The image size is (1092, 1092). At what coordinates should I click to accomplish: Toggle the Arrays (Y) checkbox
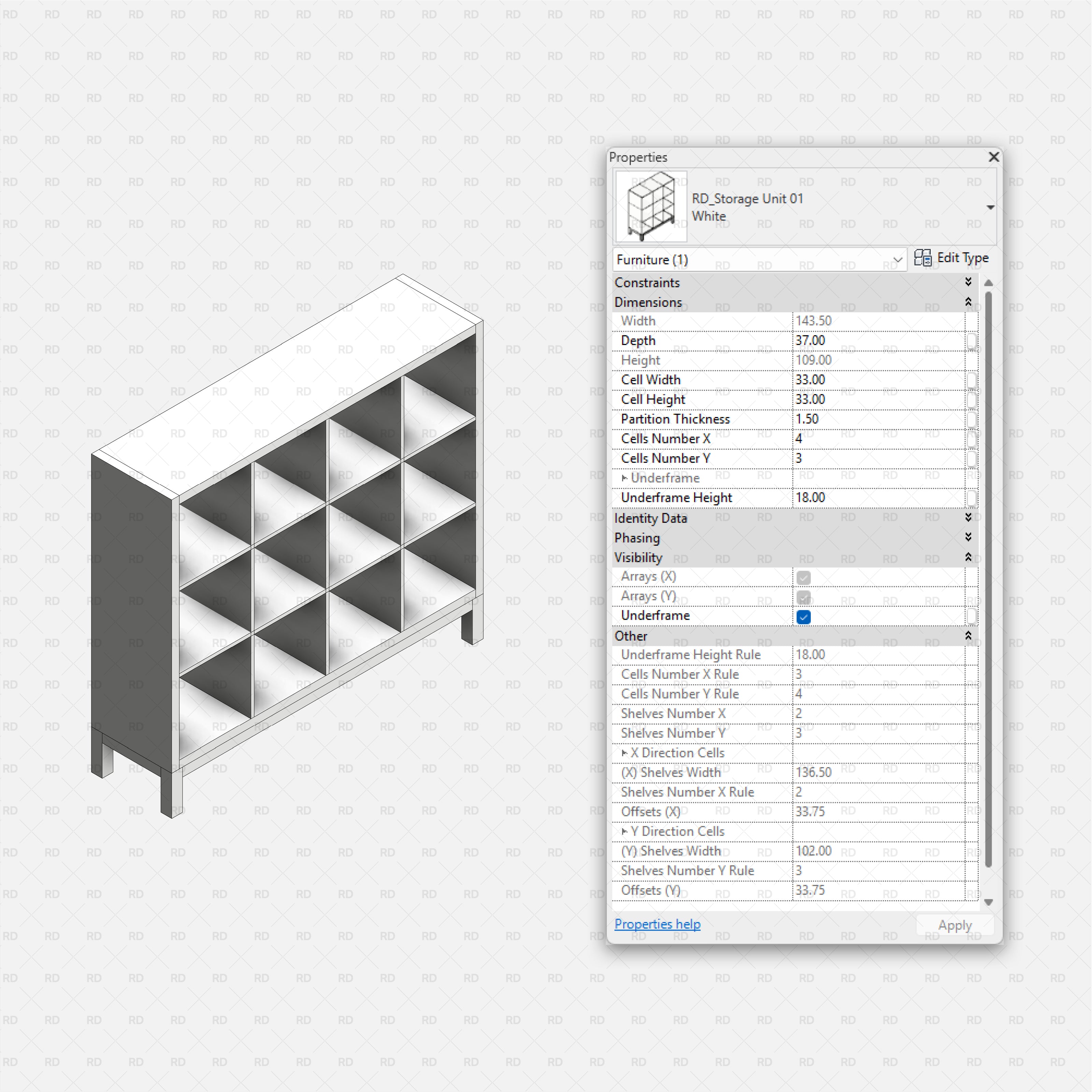(803, 597)
